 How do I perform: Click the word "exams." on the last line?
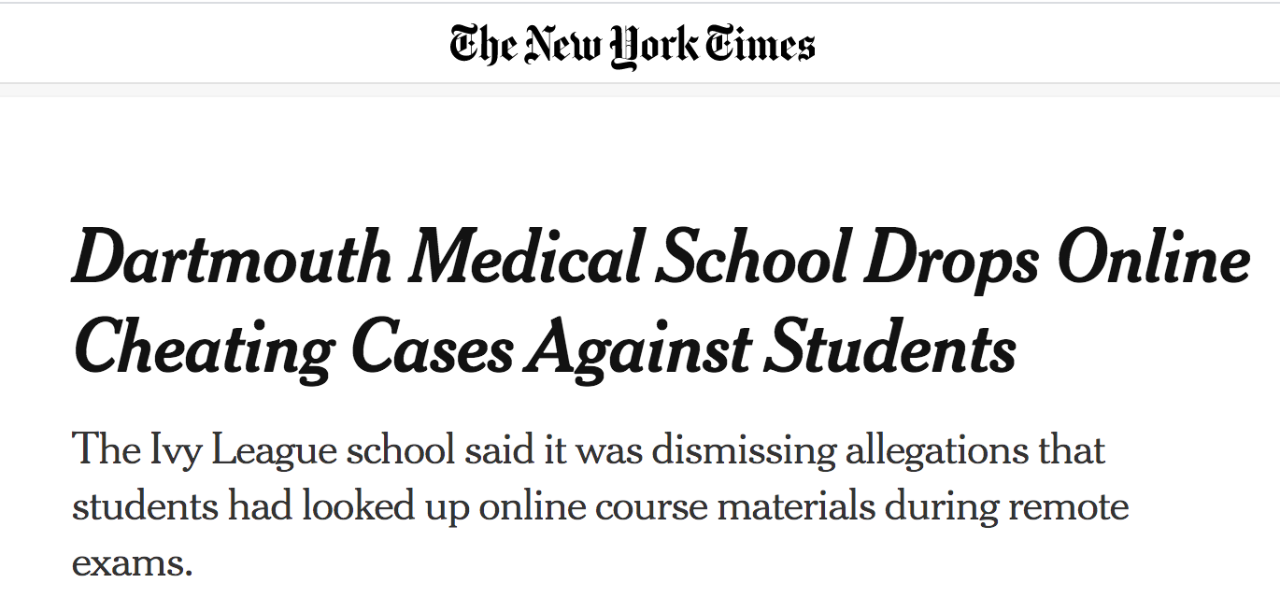pos(131,563)
